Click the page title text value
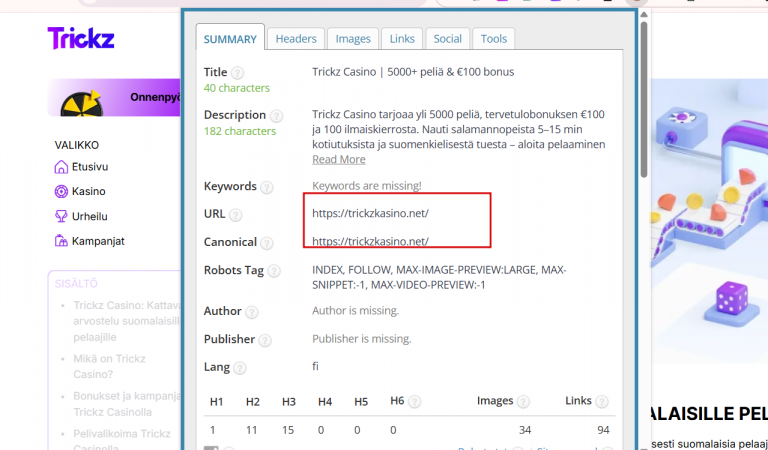Screen dimensions: 768x450 413,72
